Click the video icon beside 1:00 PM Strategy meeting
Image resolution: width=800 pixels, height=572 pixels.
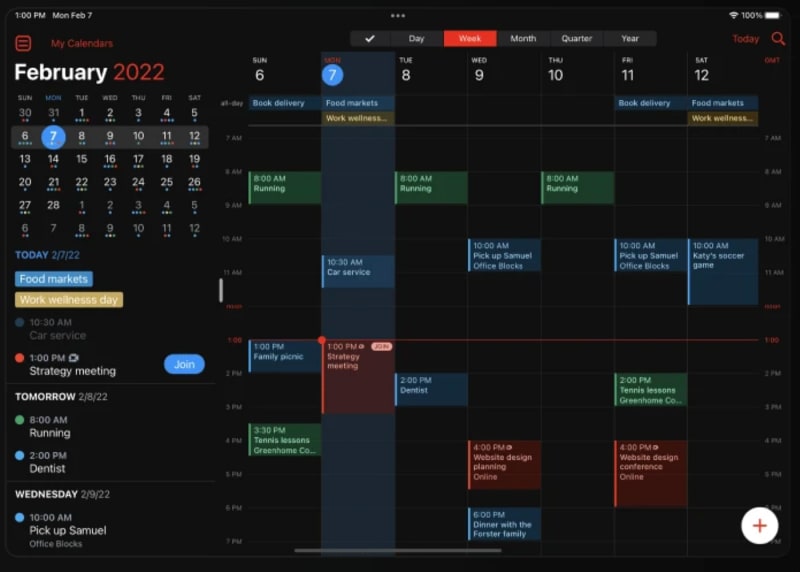click(x=73, y=358)
